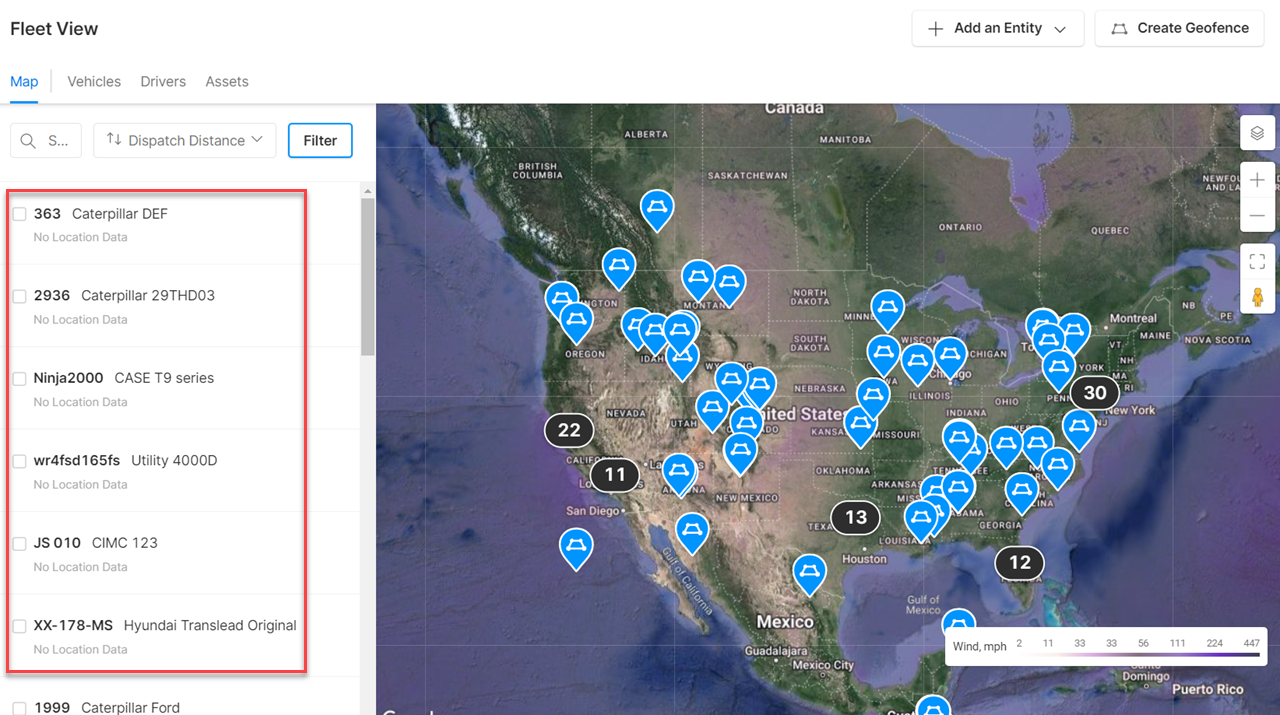Image resolution: width=1280 pixels, height=715 pixels.
Task: Select the XX-178-MS list entry name
Action: [73, 626]
